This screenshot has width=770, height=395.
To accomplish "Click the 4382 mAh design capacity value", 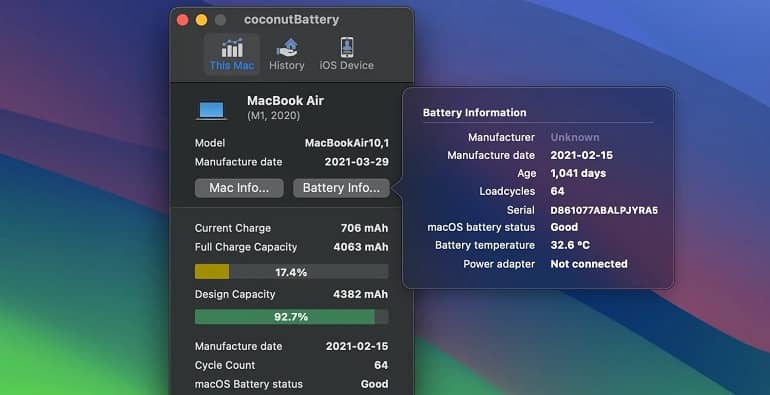I will click(361, 294).
